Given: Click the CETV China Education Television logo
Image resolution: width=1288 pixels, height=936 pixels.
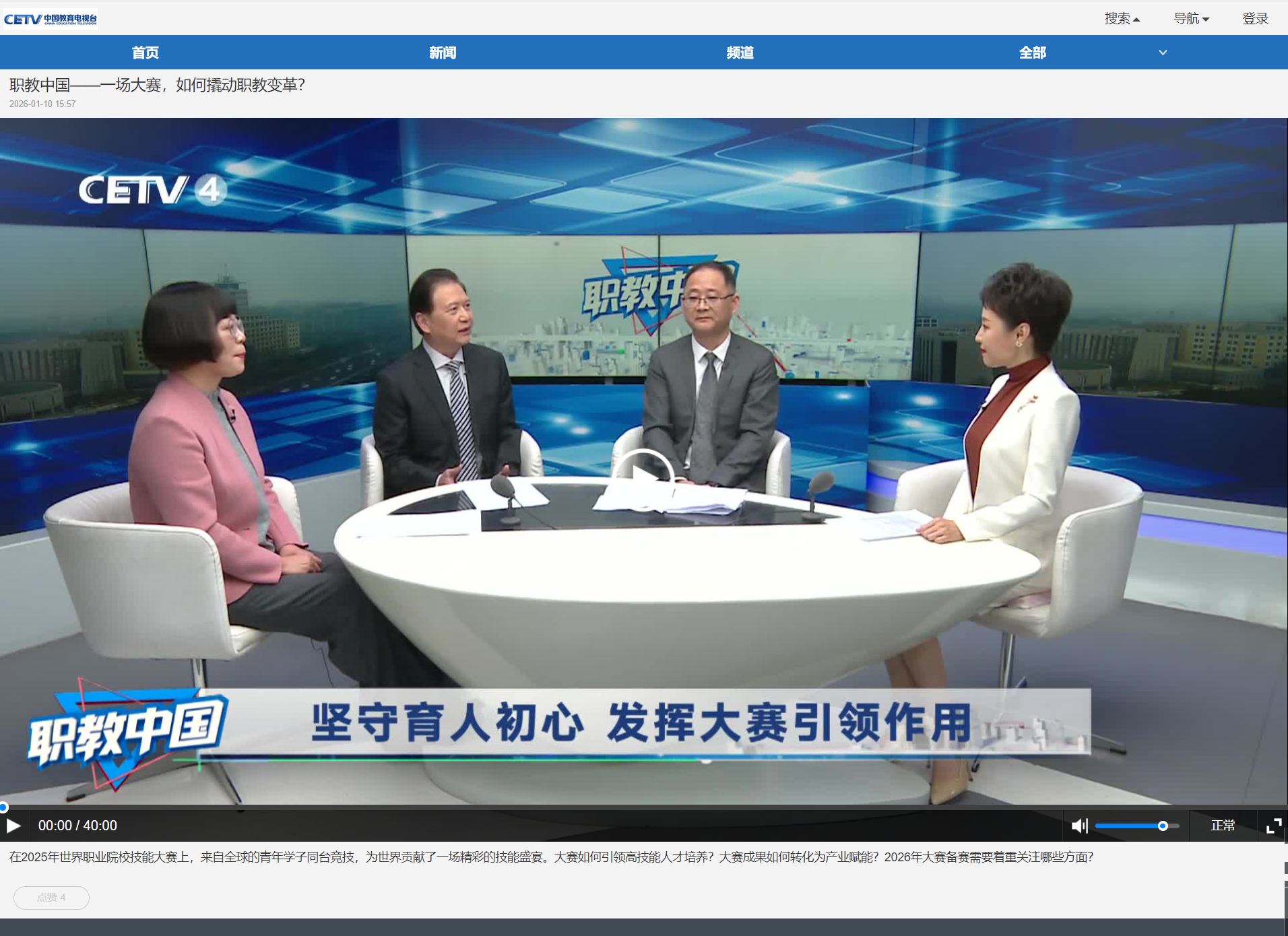Looking at the screenshot, I should click(51, 19).
